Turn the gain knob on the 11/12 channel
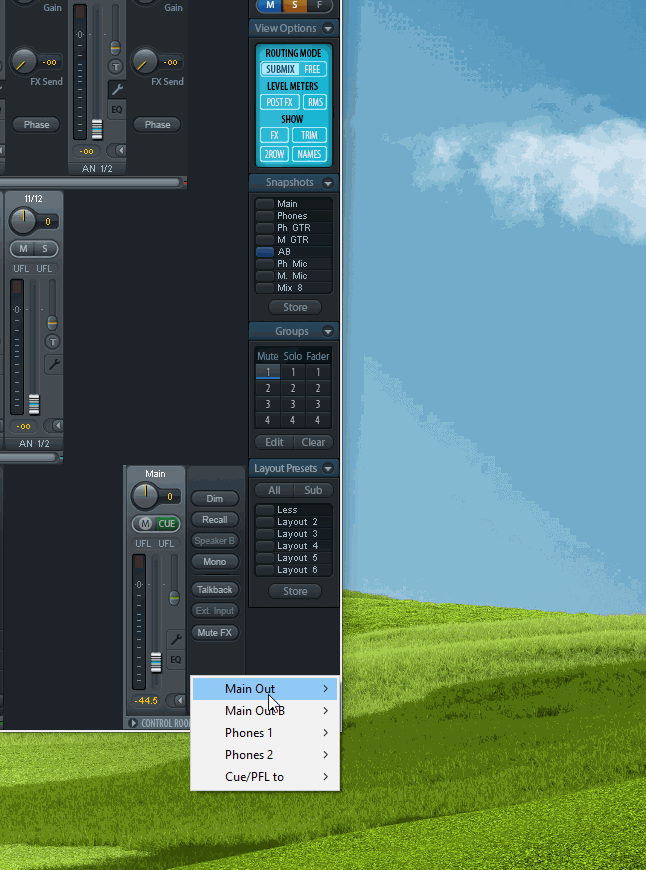 pos(23,221)
